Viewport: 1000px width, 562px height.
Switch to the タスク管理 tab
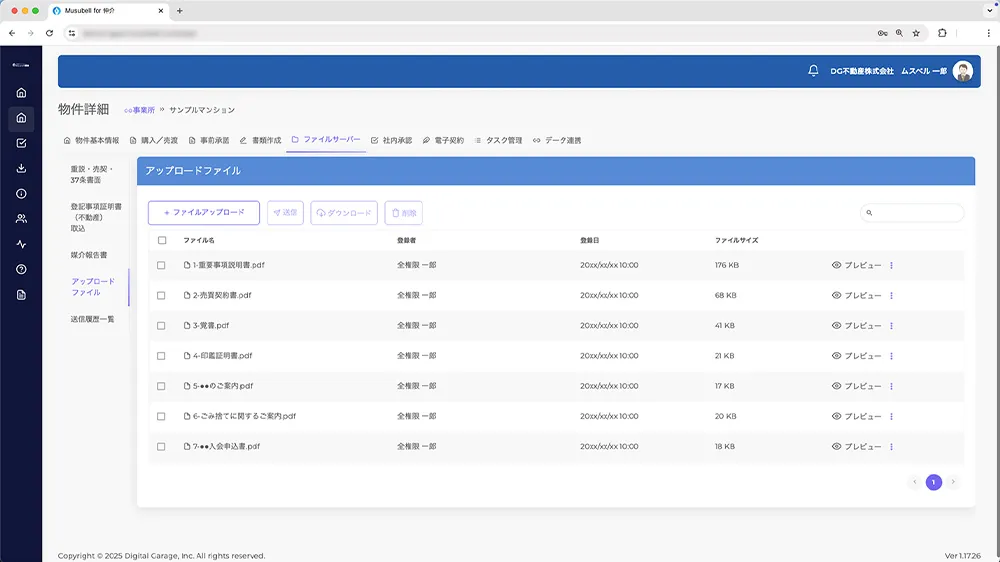(498, 141)
